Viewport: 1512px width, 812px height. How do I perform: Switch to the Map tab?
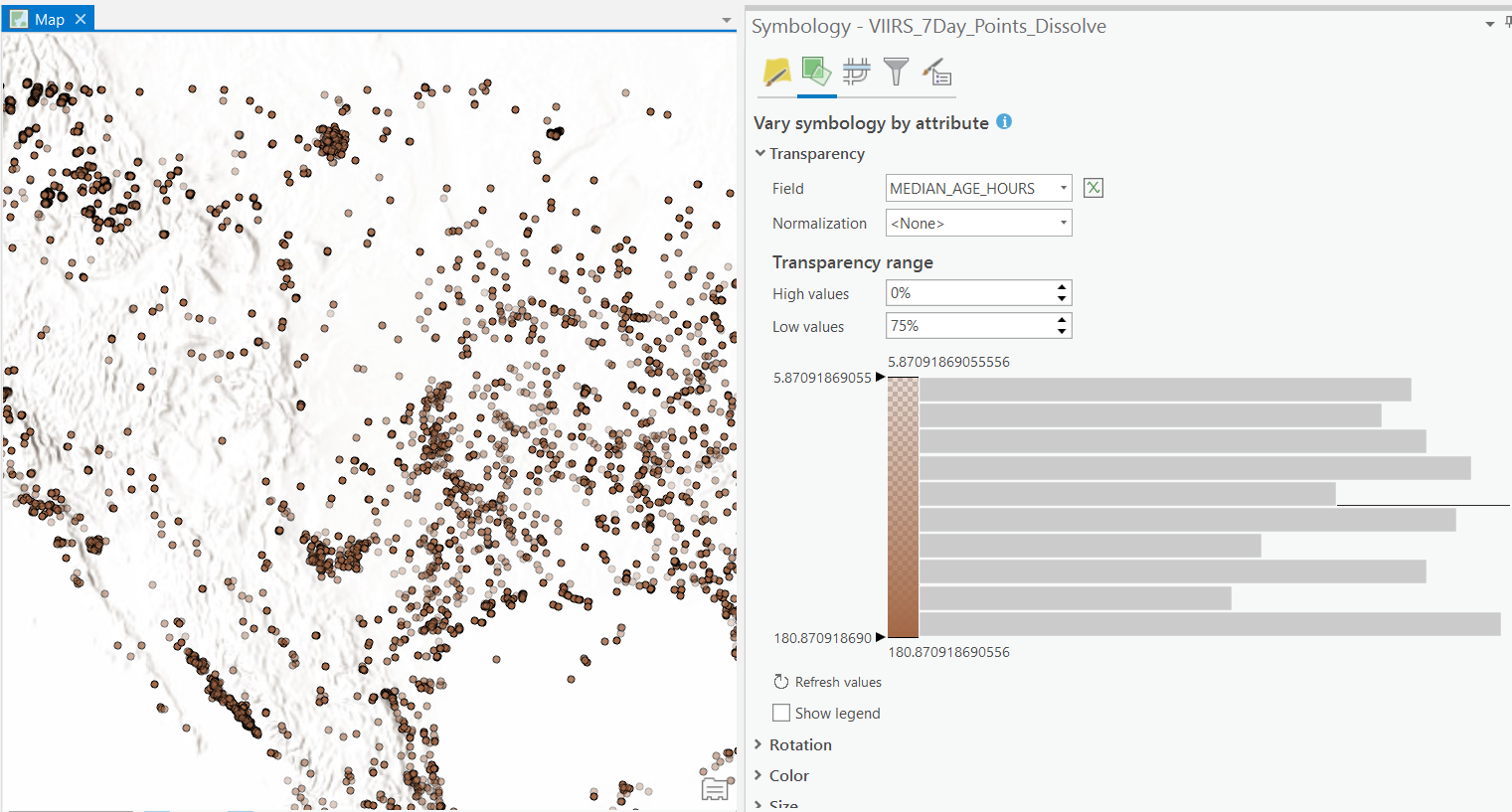click(x=45, y=17)
